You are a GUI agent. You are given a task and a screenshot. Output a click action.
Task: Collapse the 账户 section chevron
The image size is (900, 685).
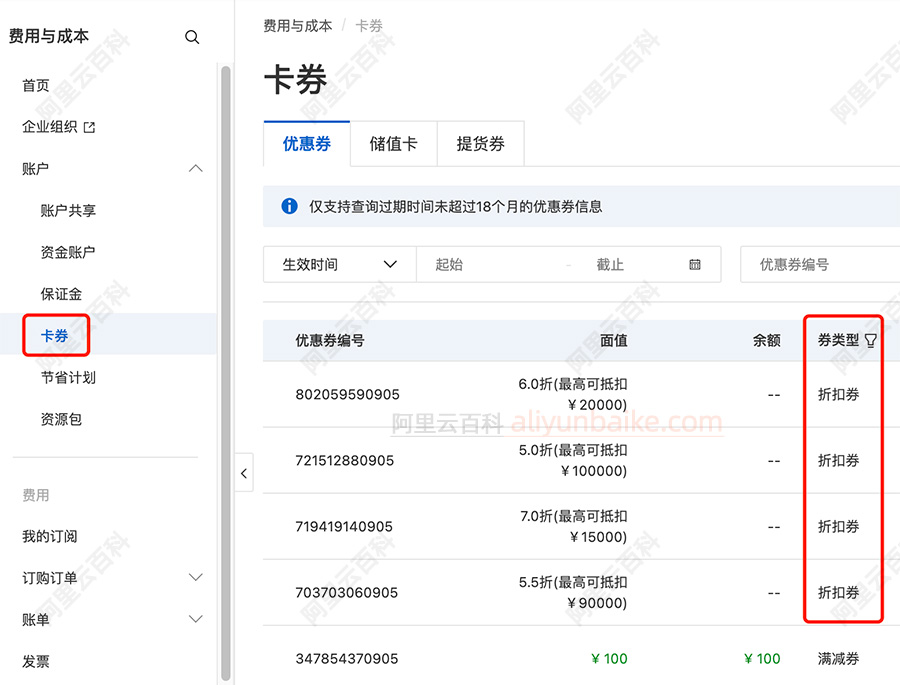[x=196, y=168]
